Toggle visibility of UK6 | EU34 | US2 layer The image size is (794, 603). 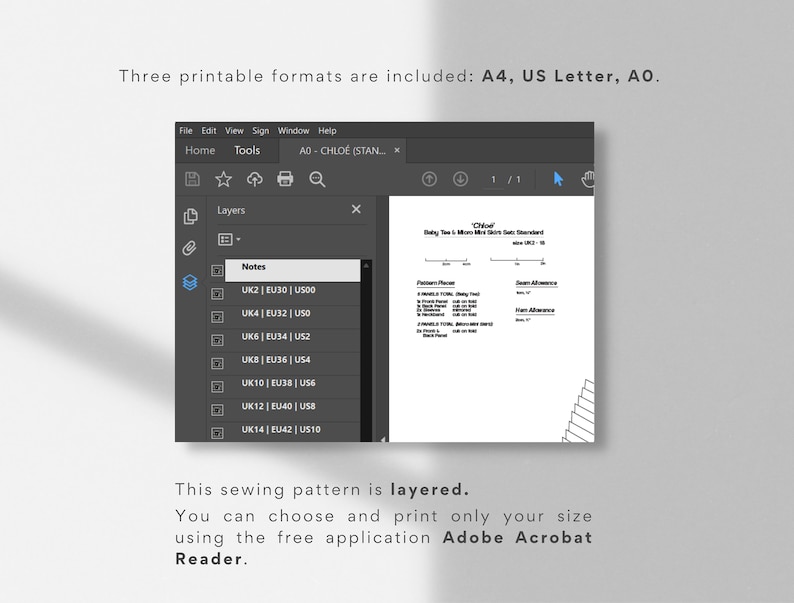point(217,340)
